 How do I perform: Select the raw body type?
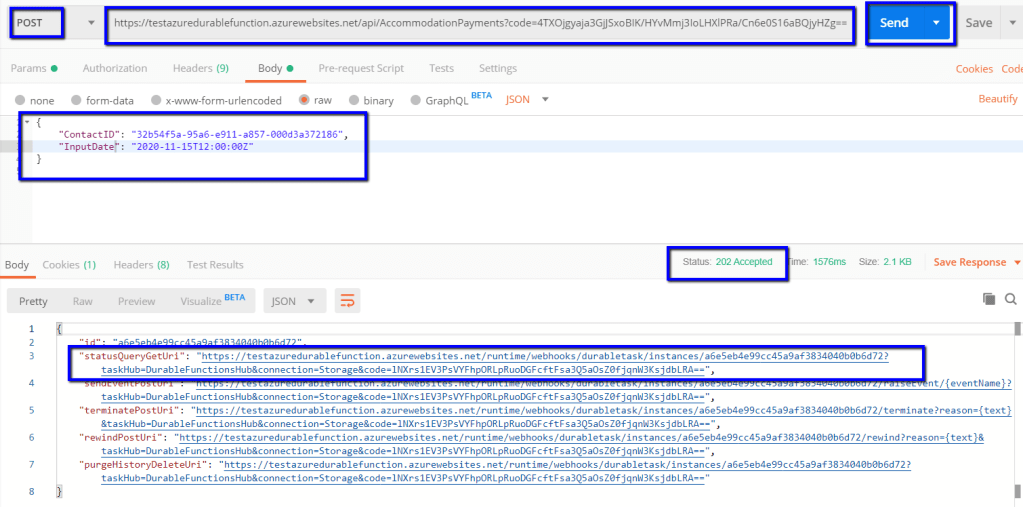click(304, 101)
